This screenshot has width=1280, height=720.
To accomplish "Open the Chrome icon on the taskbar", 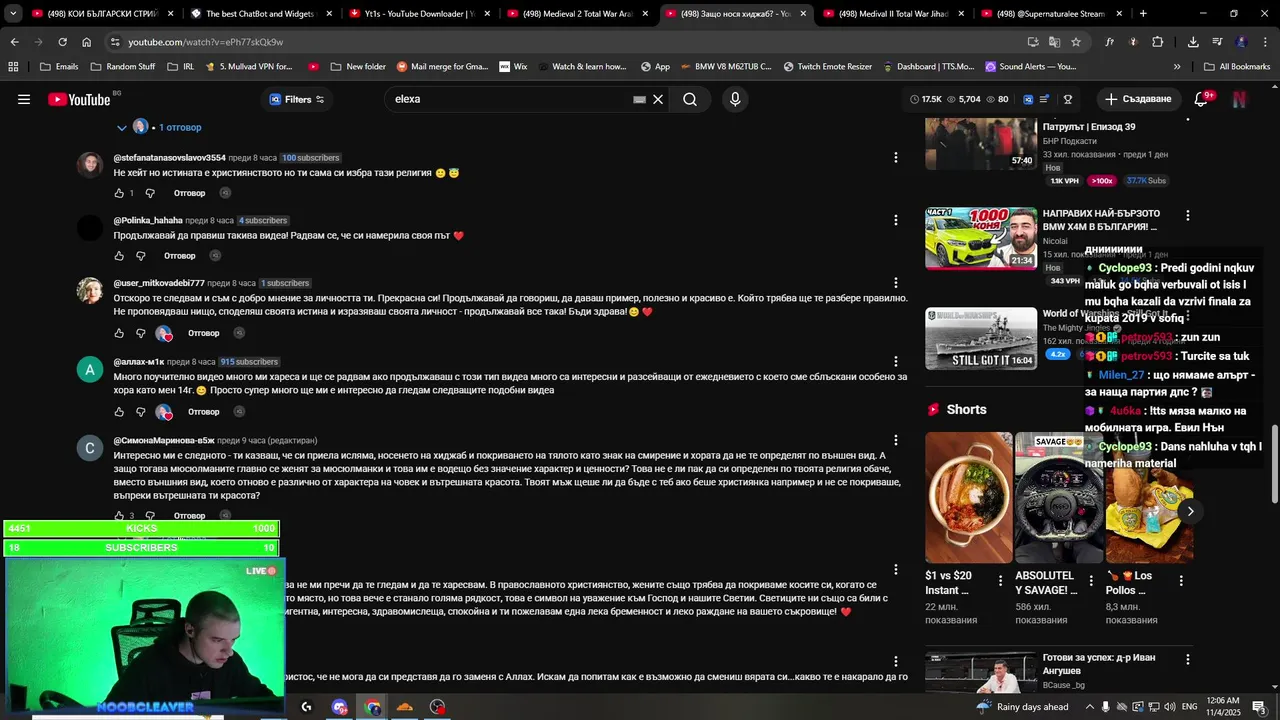I will pyautogui.click(x=373, y=707).
